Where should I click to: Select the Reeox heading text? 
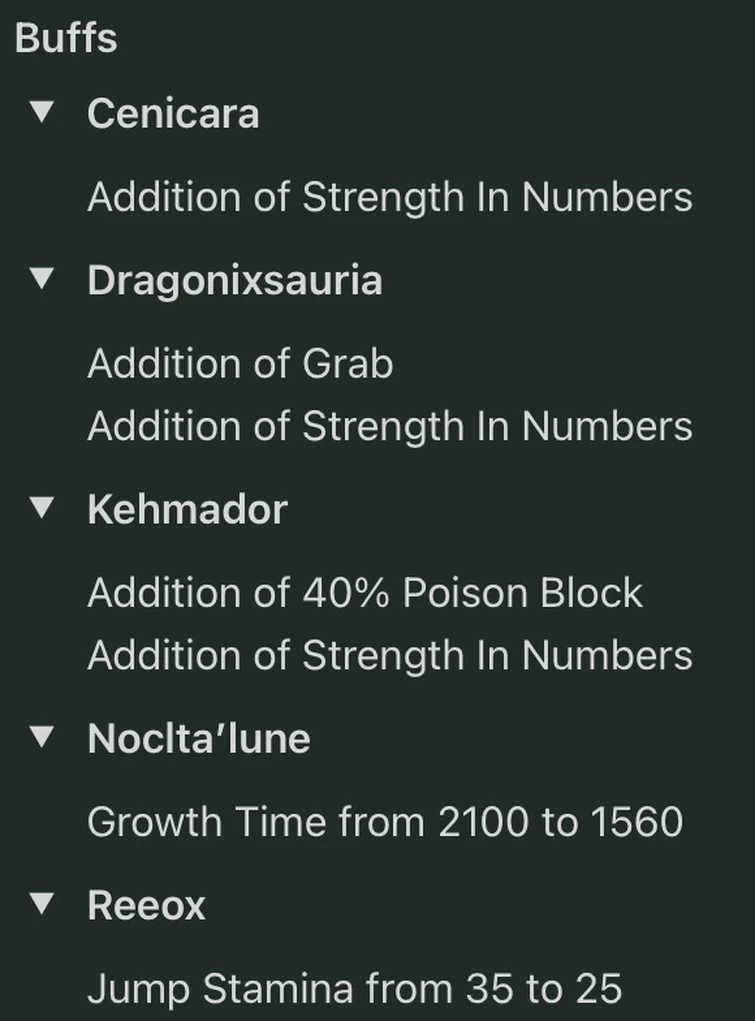click(146, 905)
